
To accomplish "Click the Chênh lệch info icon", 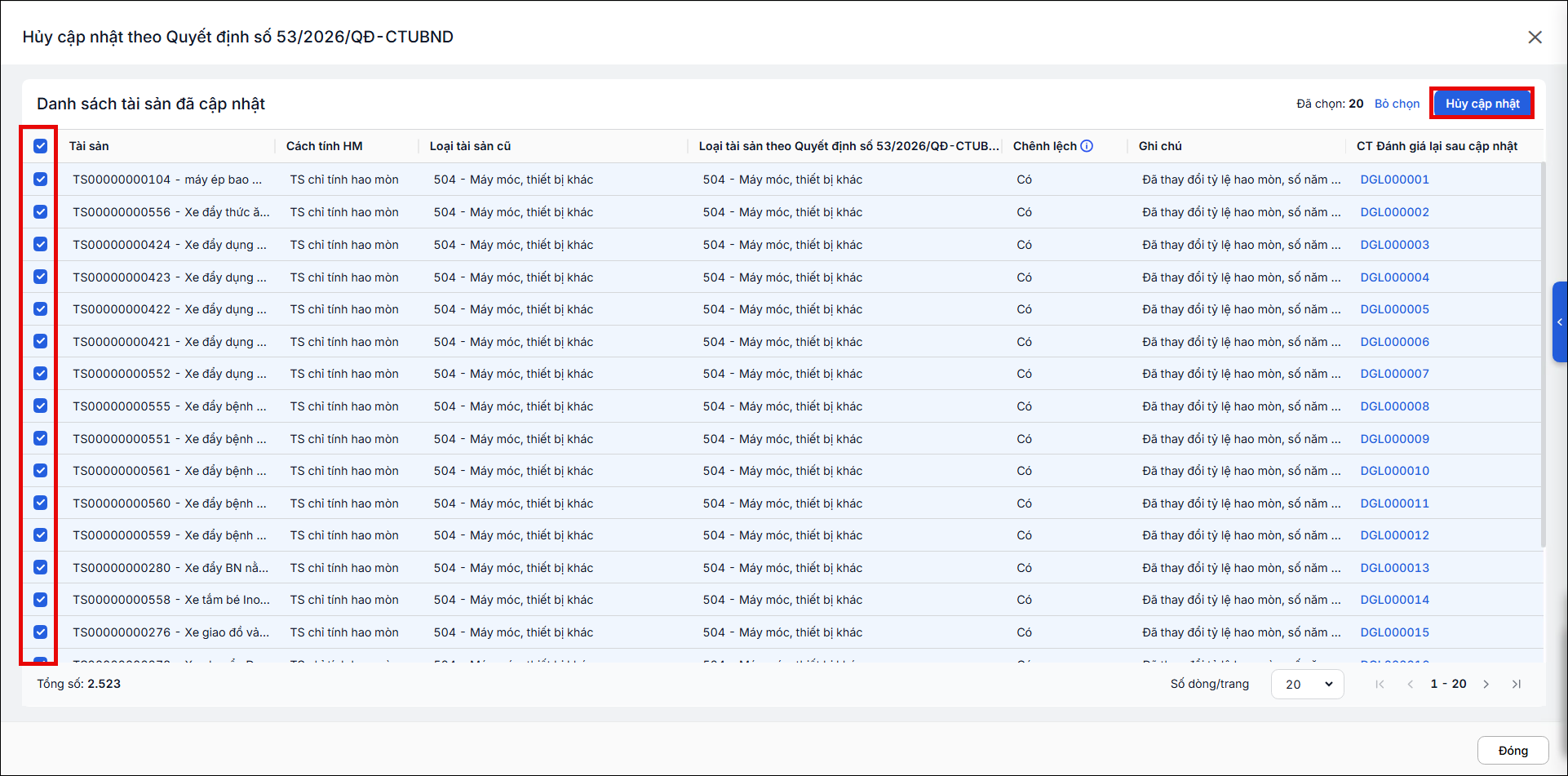I will tap(1087, 146).
